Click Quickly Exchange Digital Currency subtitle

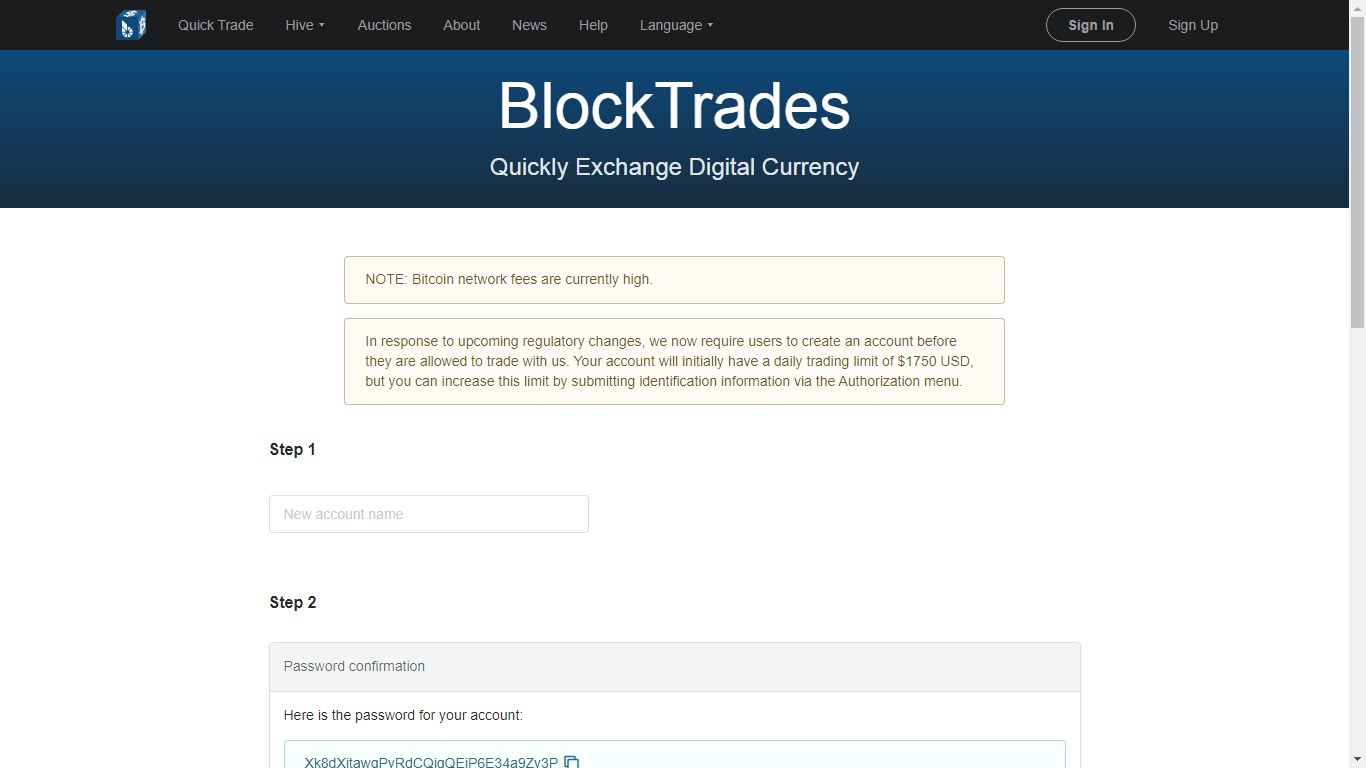point(674,167)
